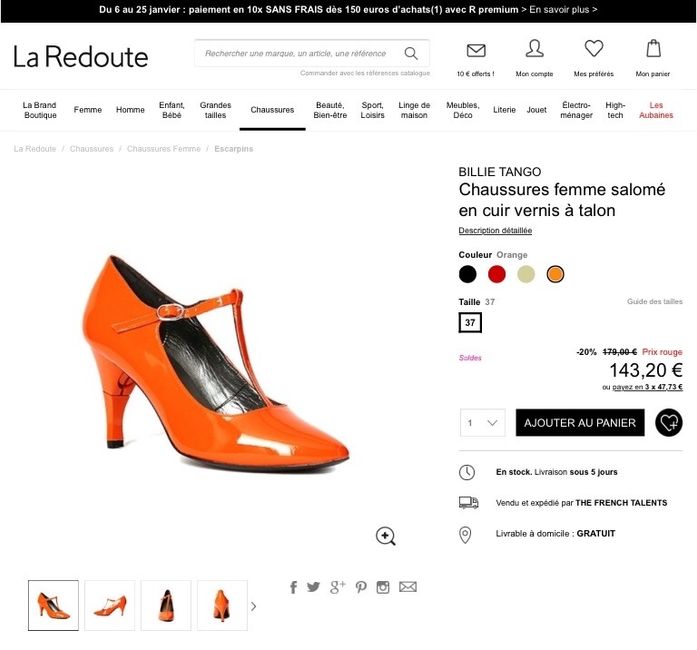Open the Description détaillée link
The width and height of the screenshot is (697, 650).
point(495,231)
